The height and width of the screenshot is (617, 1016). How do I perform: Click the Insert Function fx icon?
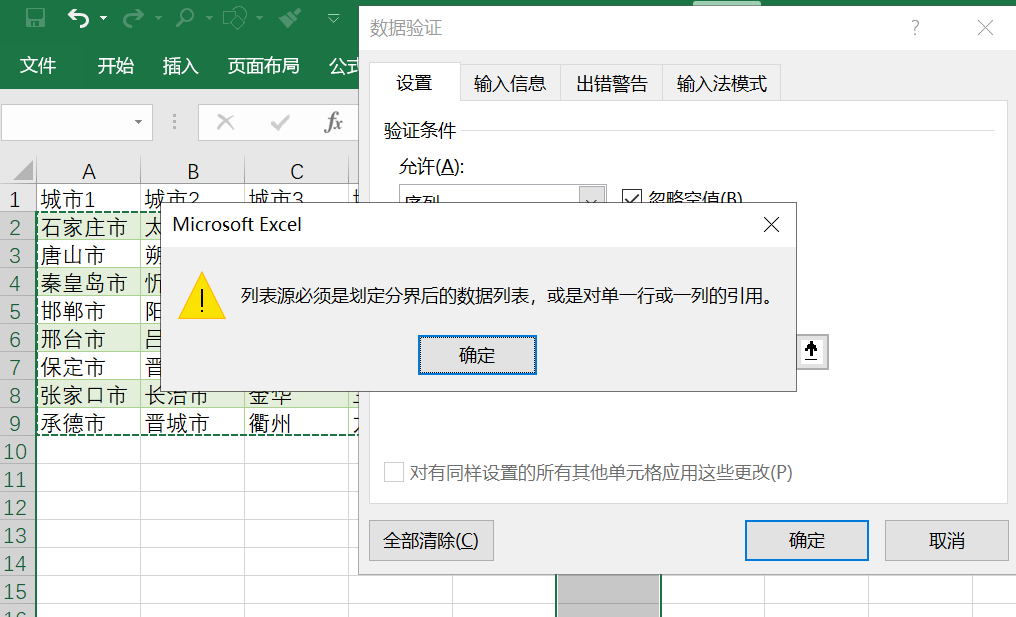334,122
